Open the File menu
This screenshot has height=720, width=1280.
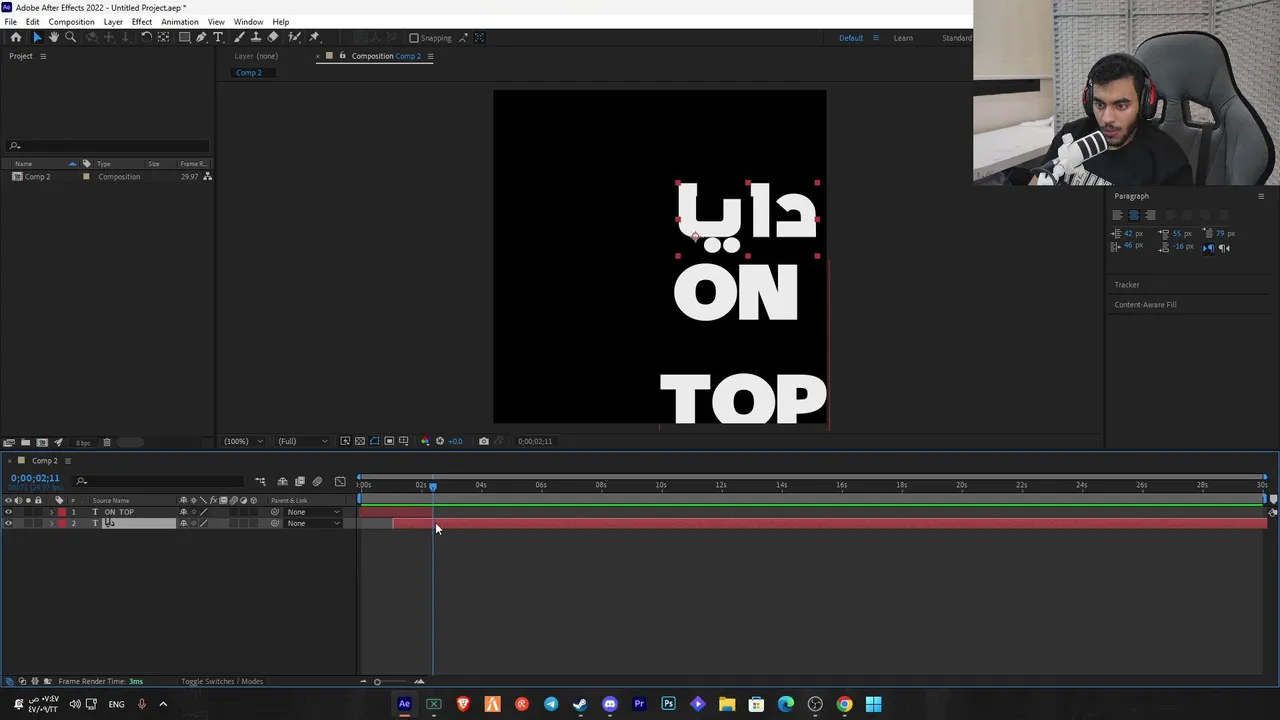10,22
